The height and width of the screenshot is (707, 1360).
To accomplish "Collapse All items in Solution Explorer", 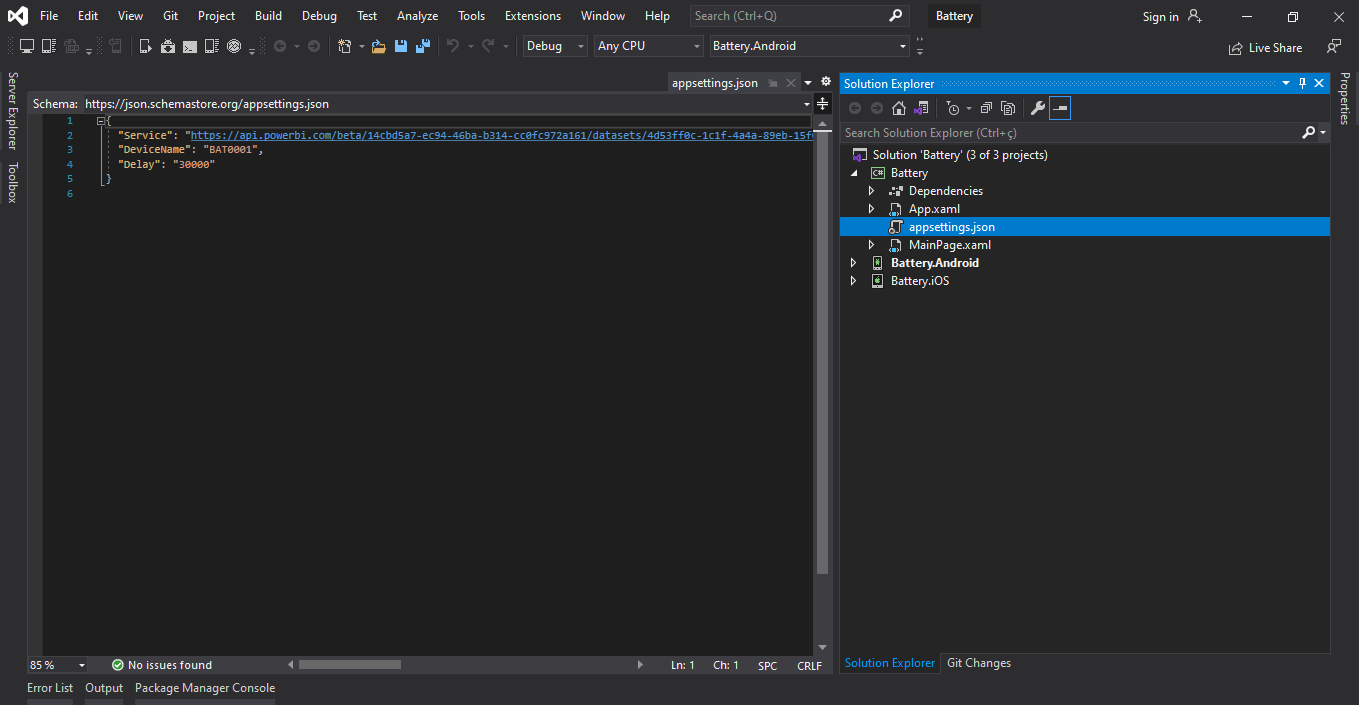I will [x=986, y=107].
